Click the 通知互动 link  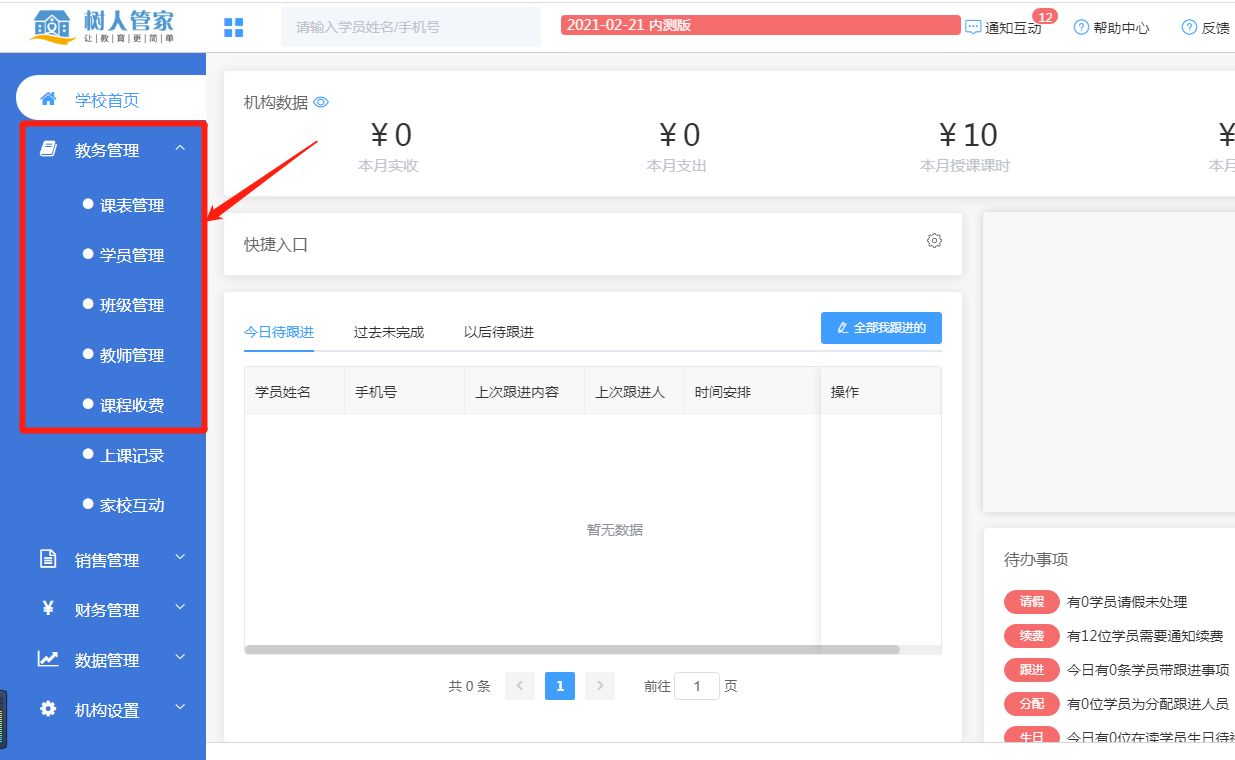[1013, 28]
